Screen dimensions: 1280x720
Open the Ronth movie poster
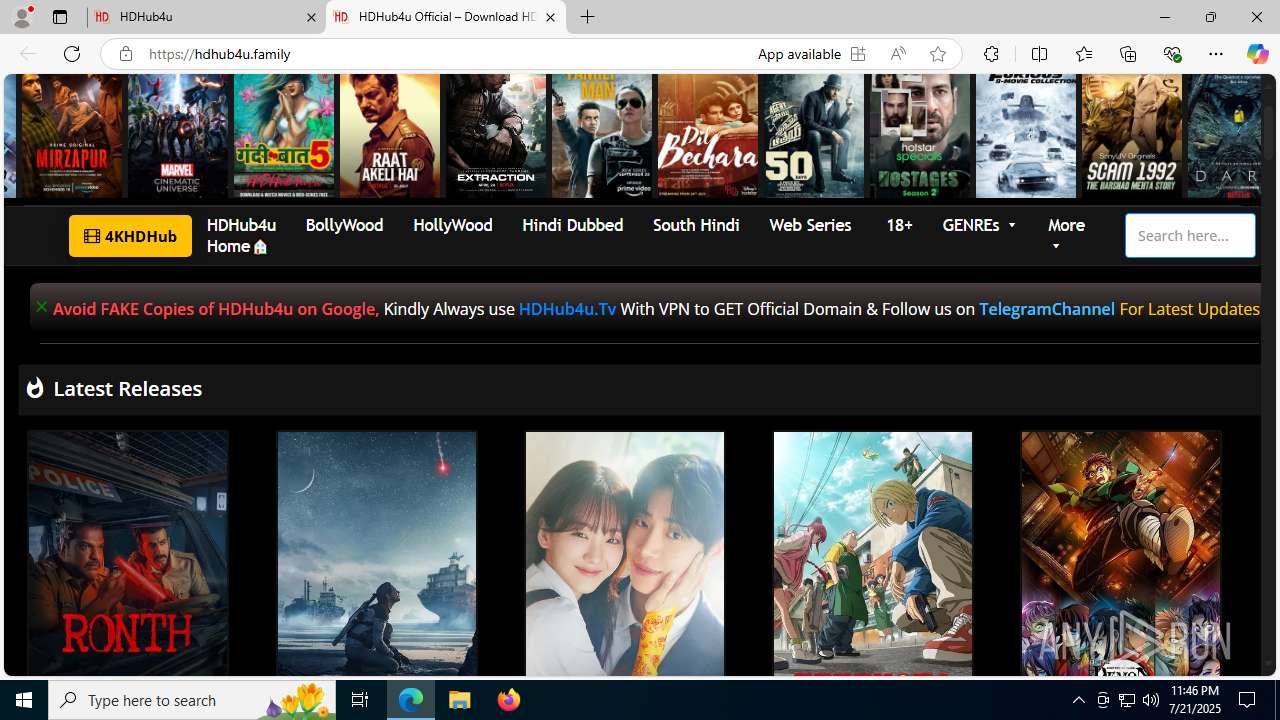tap(128, 553)
